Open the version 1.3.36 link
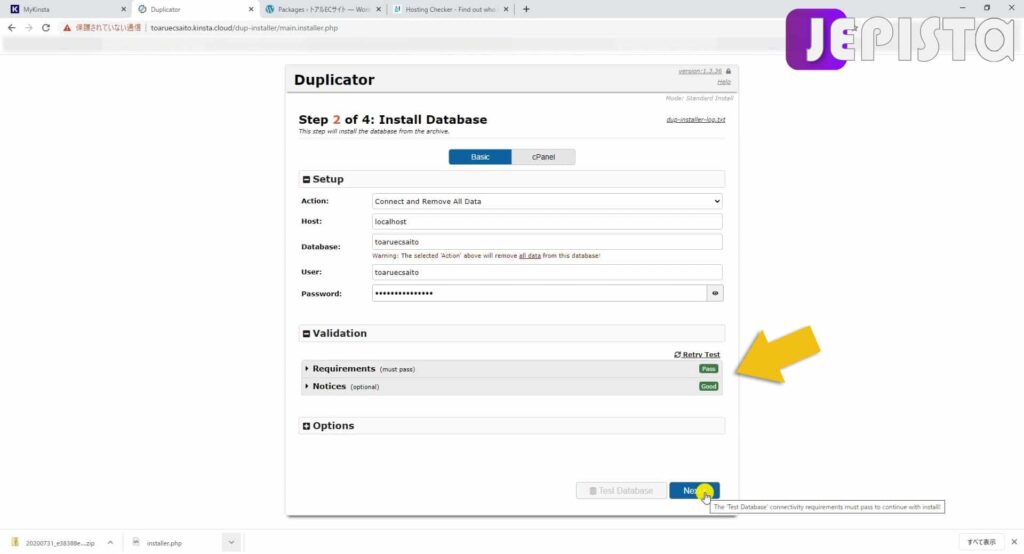 699,71
